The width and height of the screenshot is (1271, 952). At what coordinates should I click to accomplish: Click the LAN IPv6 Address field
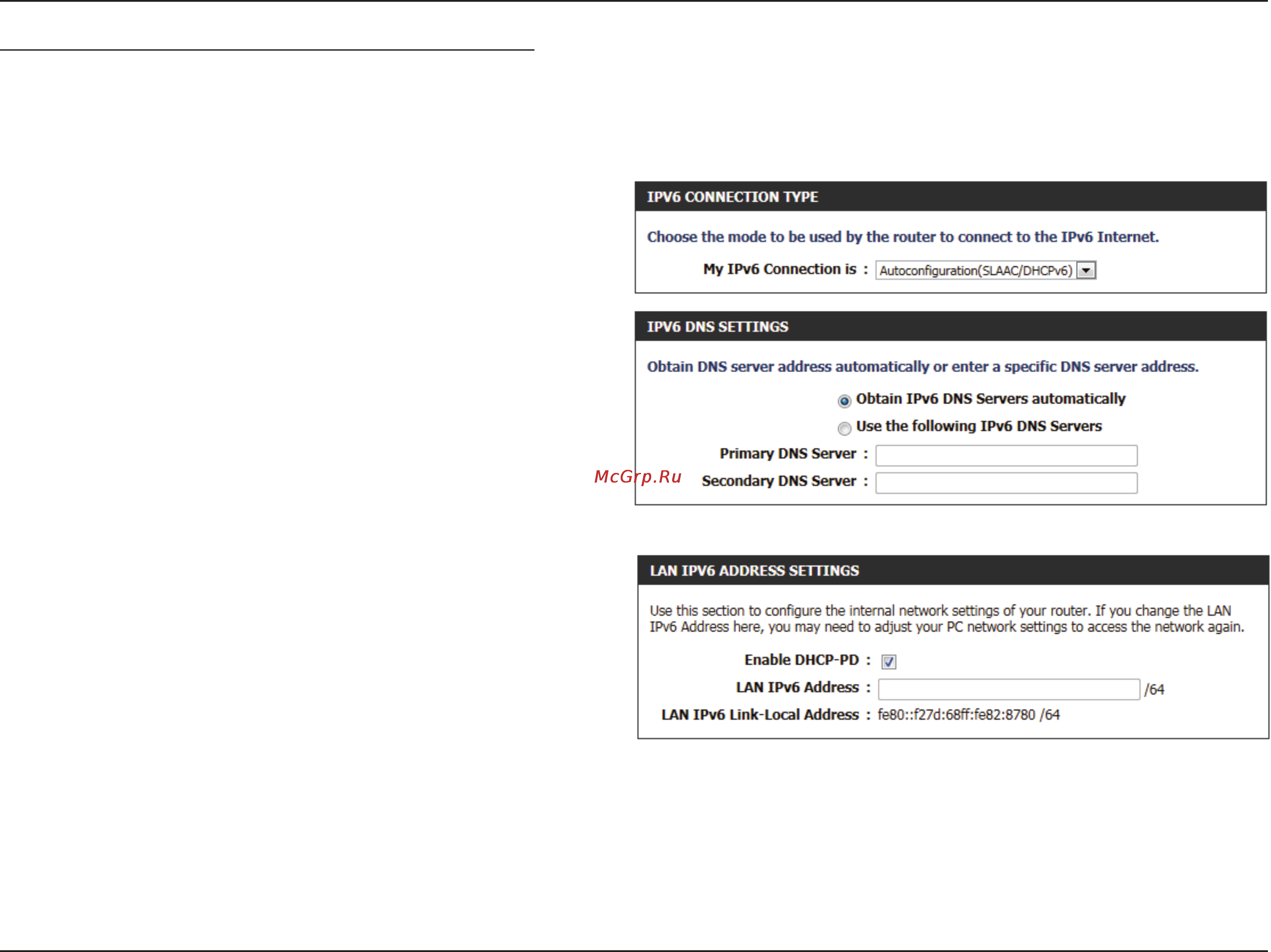[1009, 689]
